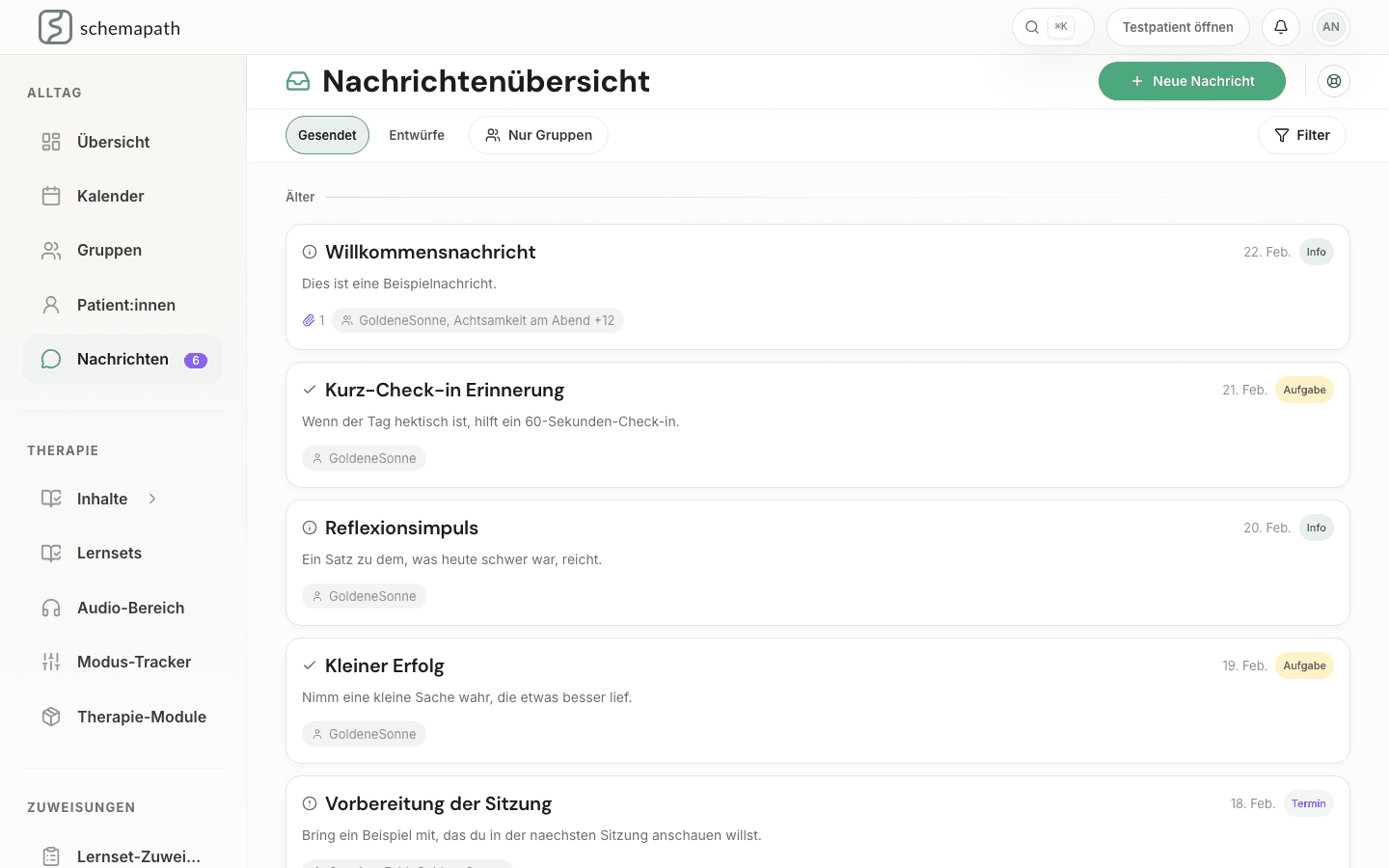Open the Audio-Bereich headphones icon
The image size is (1389, 868).
[x=51, y=608]
